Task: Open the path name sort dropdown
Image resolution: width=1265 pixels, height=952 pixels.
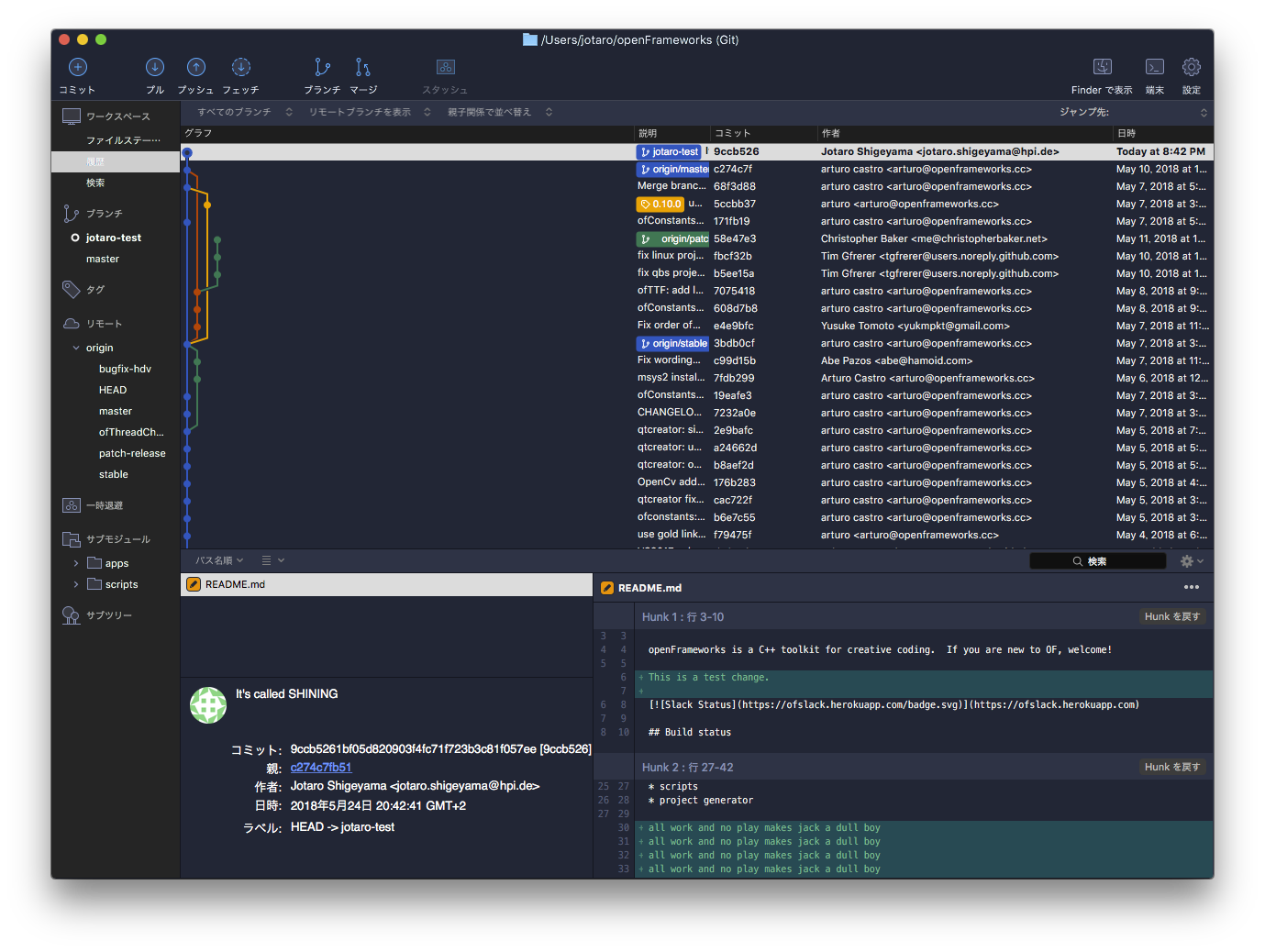Action: coord(219,560)
